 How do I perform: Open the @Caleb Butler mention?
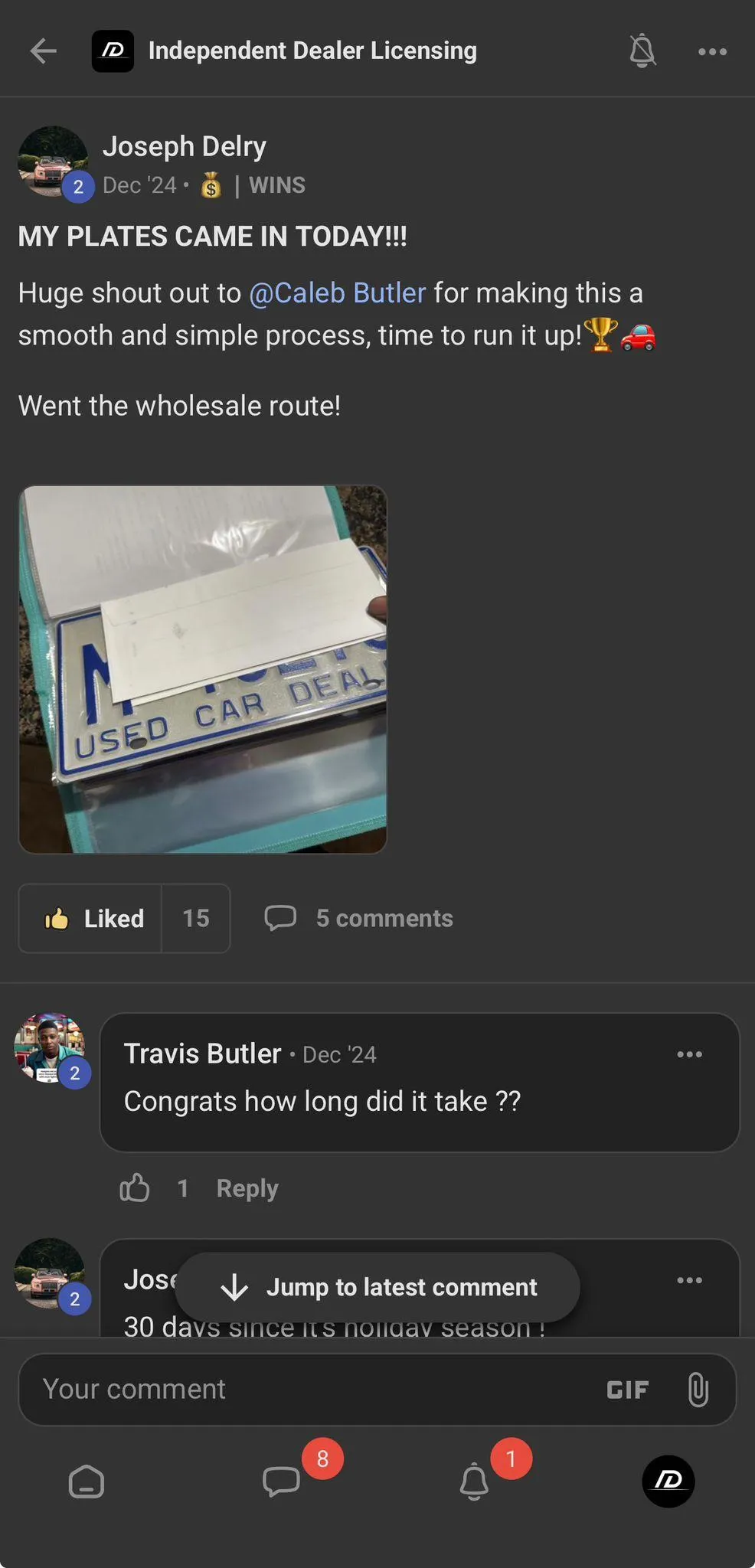tap(337, 293)
